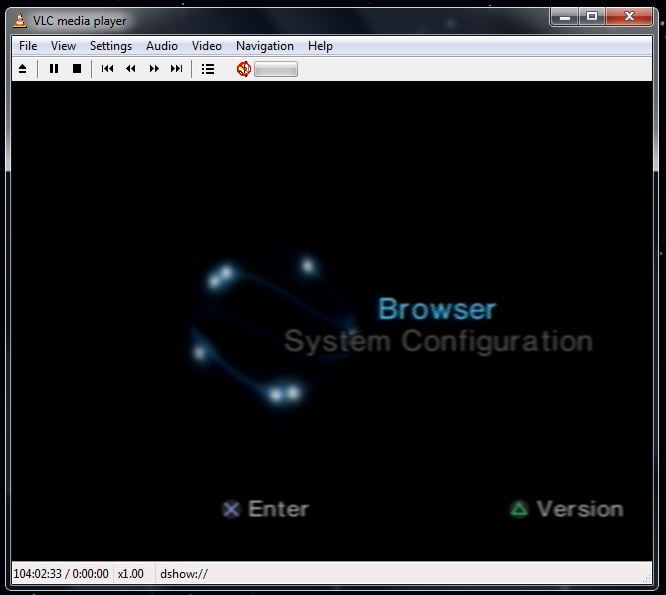Click the dshow:// source text
The height and width of the screenshot is (595, 666).
click(x=184, y=574)
